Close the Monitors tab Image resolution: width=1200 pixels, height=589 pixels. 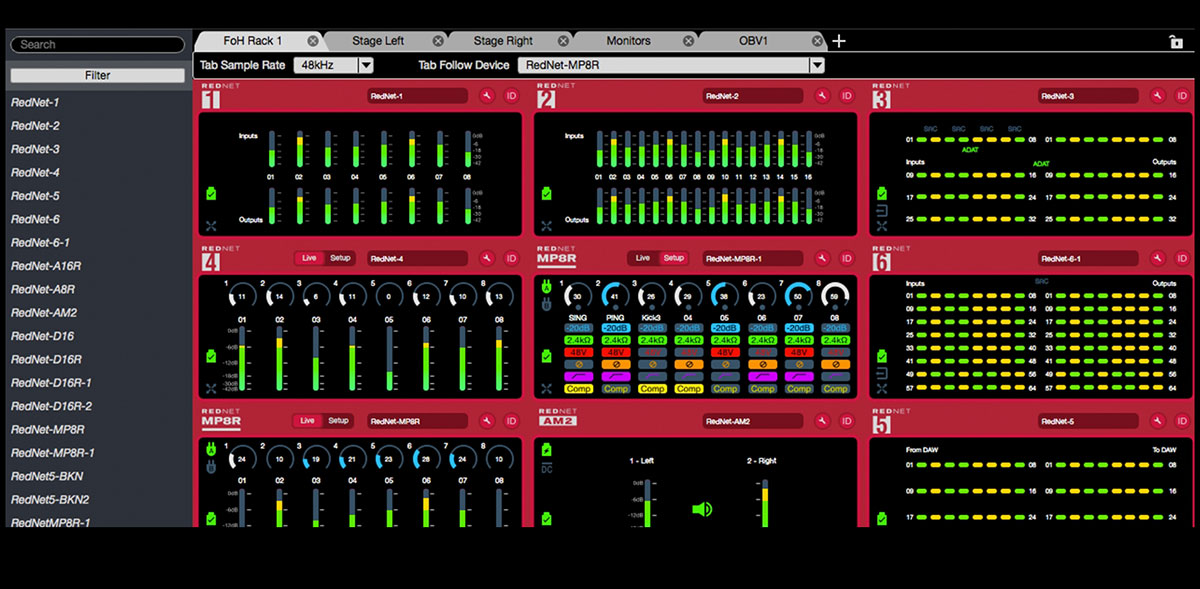[x=691, y=41]
